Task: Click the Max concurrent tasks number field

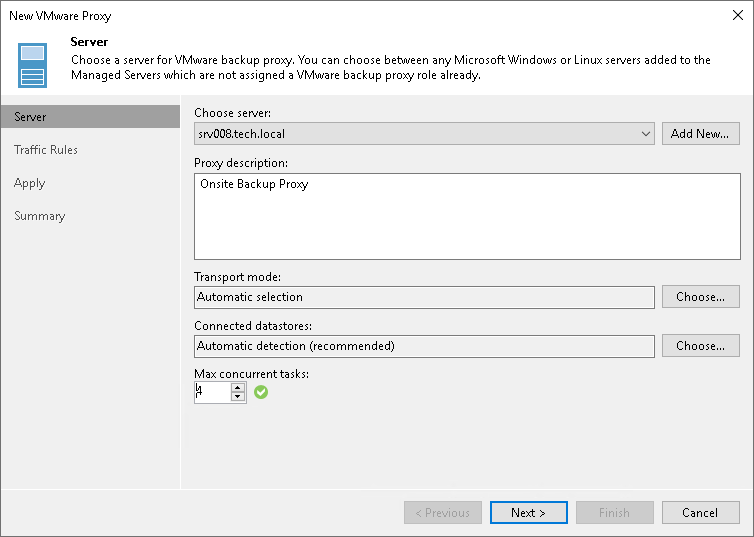Action: [212, 392]
